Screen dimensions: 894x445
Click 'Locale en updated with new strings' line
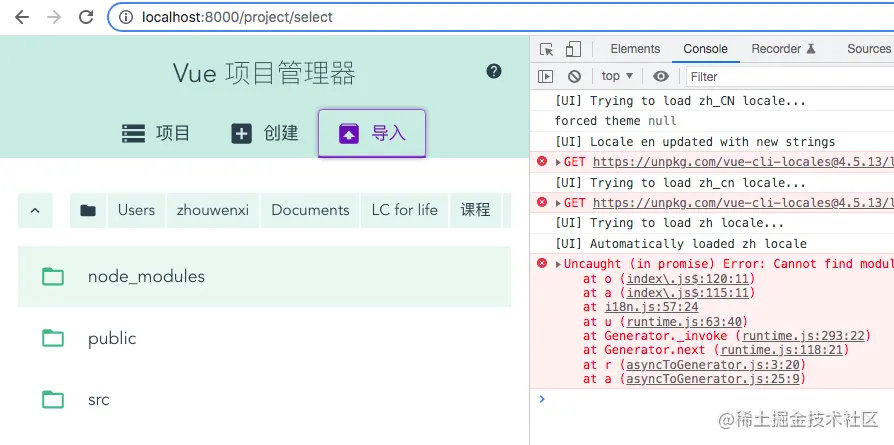pyautogui.click(x=694, y=141)
